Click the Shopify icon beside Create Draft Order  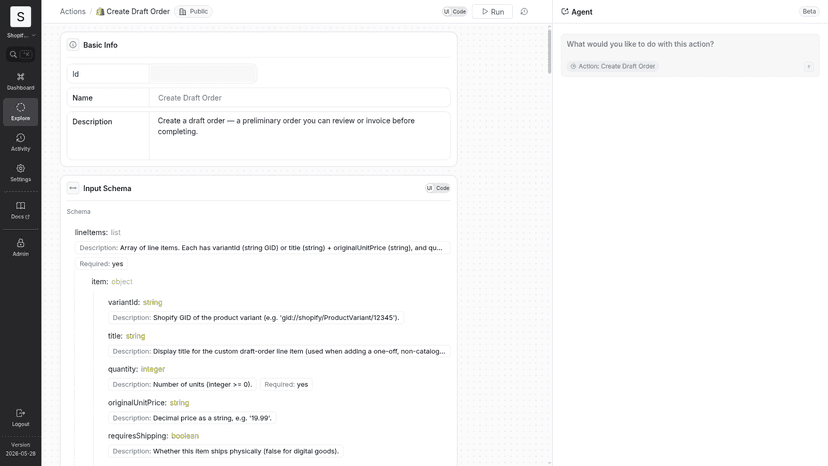pyautogui.click(x=100, y=12)
